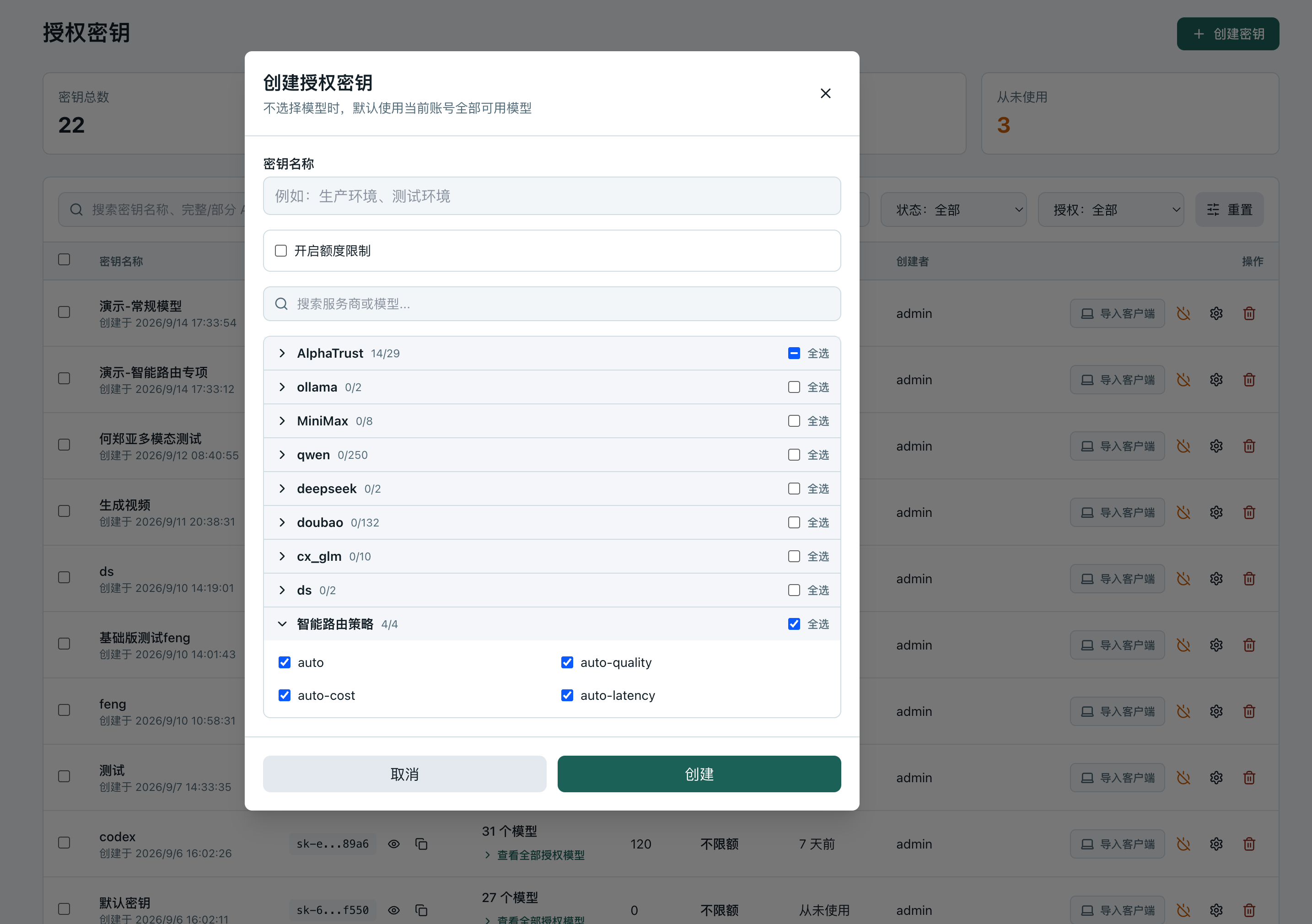Expand the cx_glm provider group
This screenshot has width=1312, height=924.
pos(282,556)
